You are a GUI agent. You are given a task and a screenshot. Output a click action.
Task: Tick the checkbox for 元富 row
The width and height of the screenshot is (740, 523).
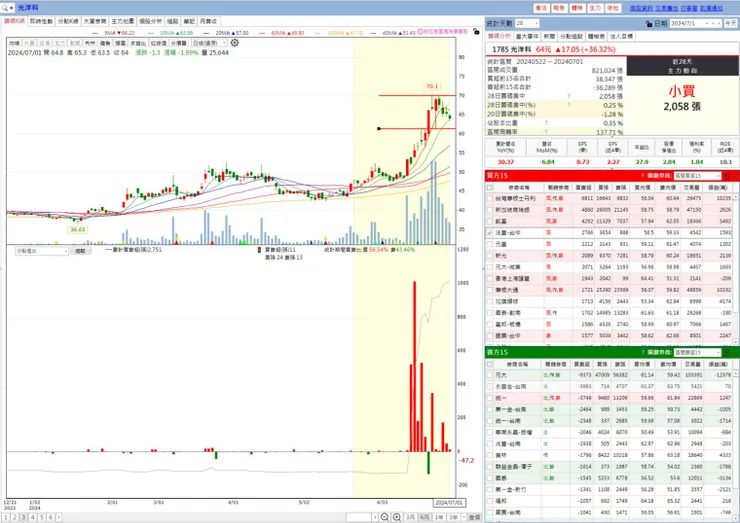point(489,244)
